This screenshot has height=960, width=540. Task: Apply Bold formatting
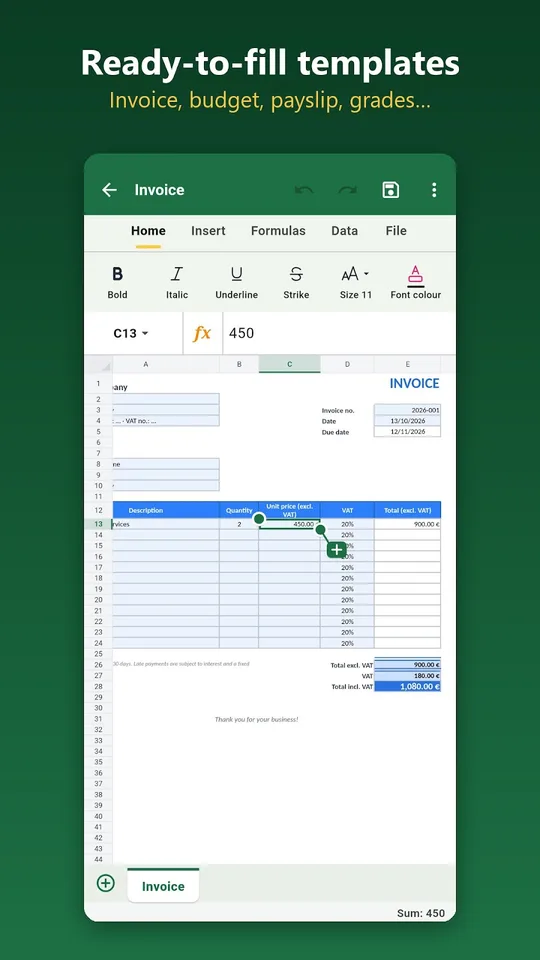[x=118, y=282]
